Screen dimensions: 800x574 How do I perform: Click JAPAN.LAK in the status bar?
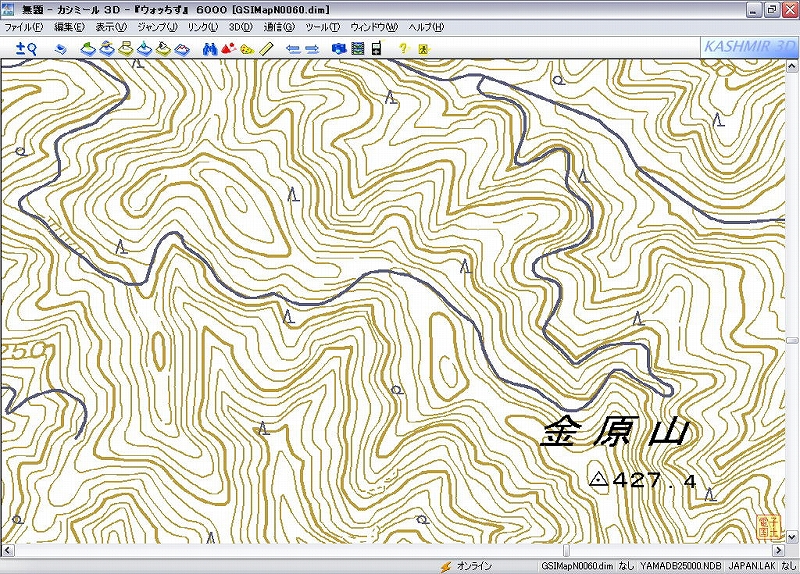(x=752, y=566)
